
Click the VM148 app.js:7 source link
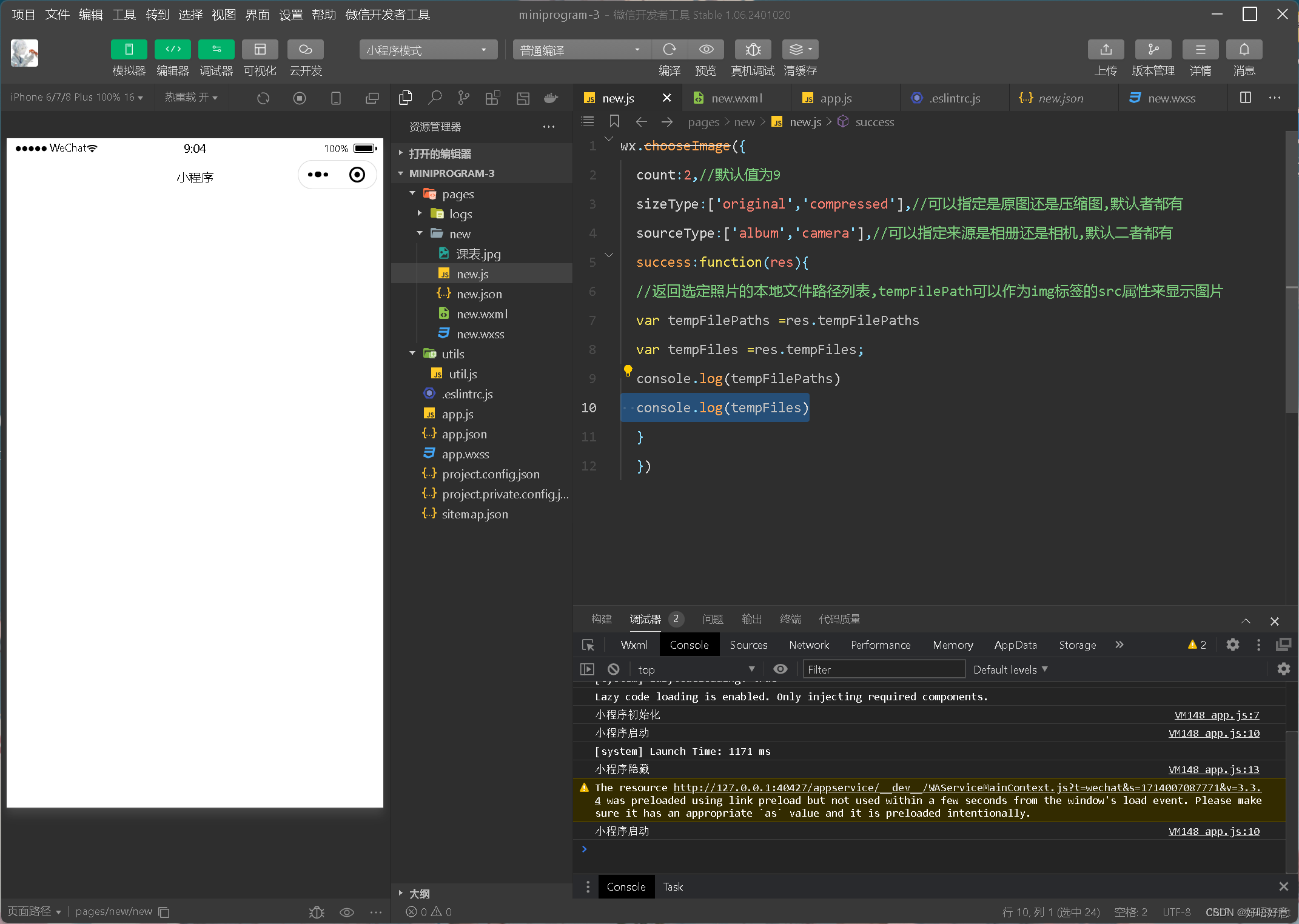click(x=1216, y=715)
